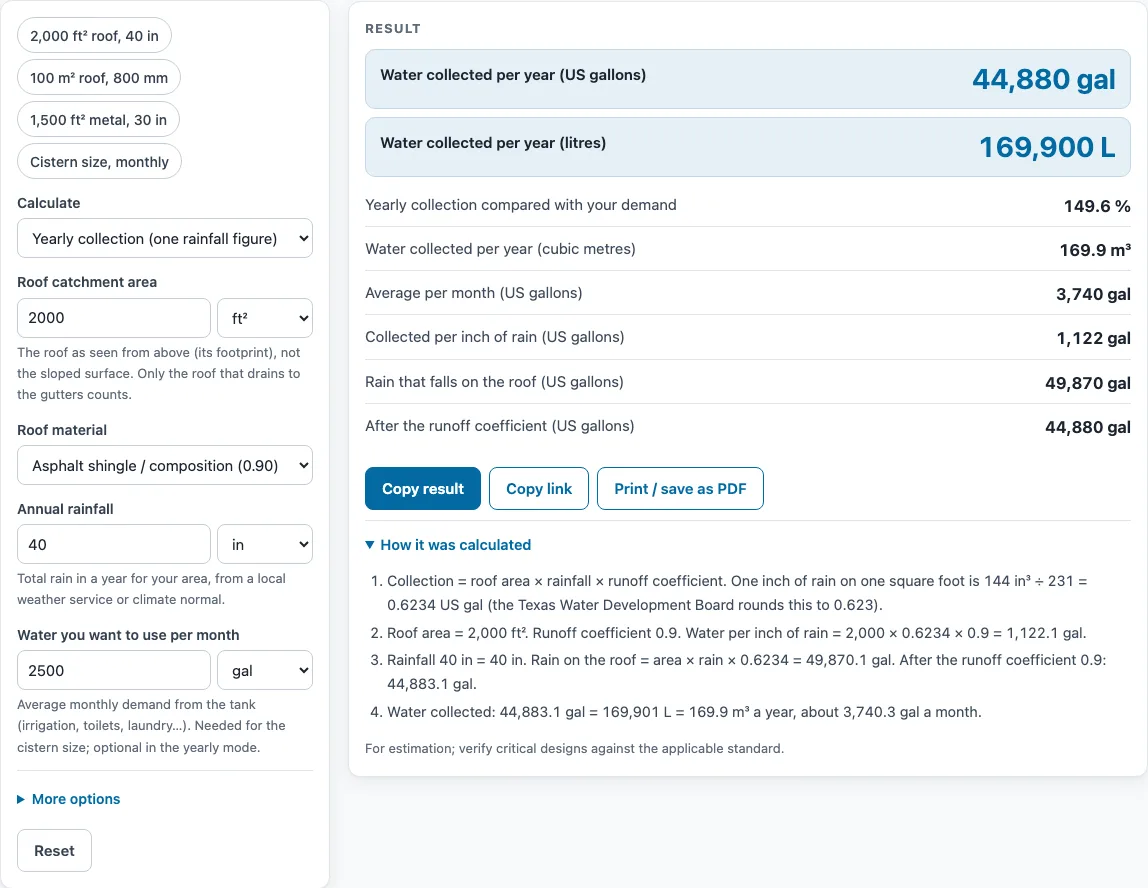Apply the "100 m² roof, 800 mm" preset
Image resolution: width=1148 pixels, height=888 pixels.
click(x=99, y=78)
